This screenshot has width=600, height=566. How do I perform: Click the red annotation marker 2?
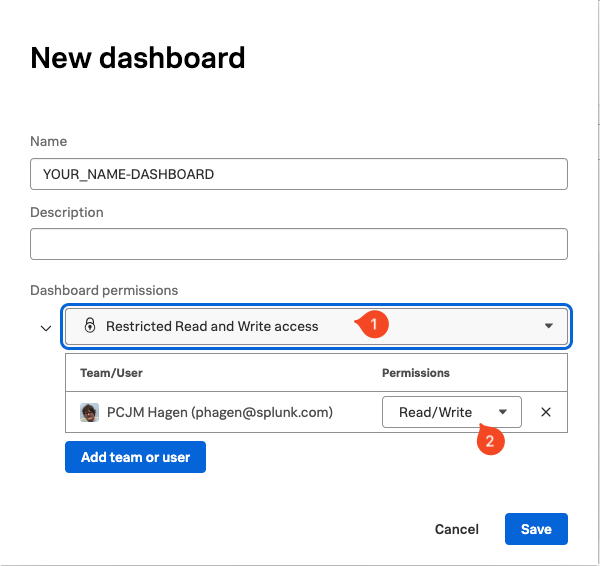tap(488, 442)
